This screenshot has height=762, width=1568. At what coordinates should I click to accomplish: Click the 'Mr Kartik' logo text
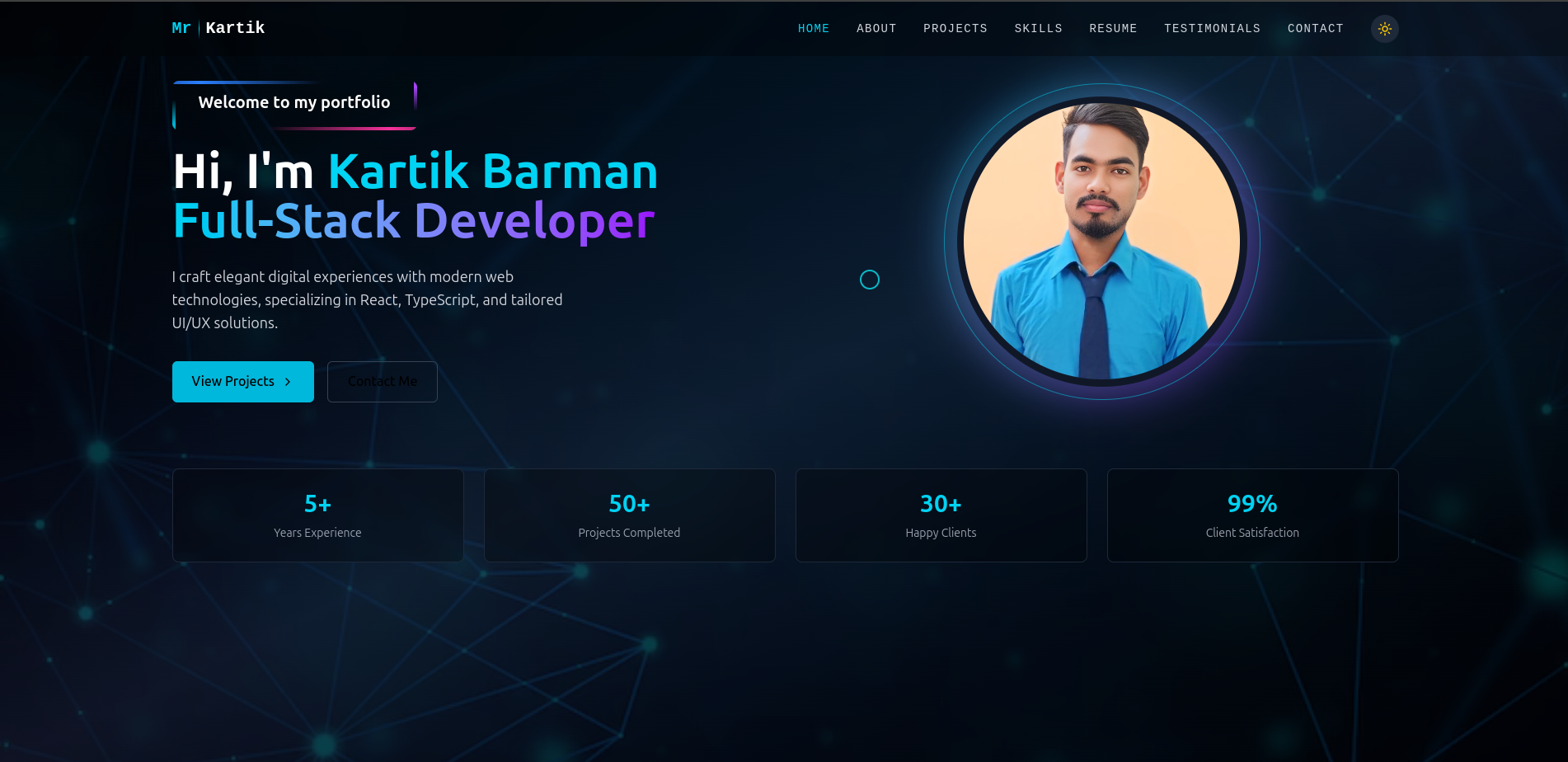218,28
